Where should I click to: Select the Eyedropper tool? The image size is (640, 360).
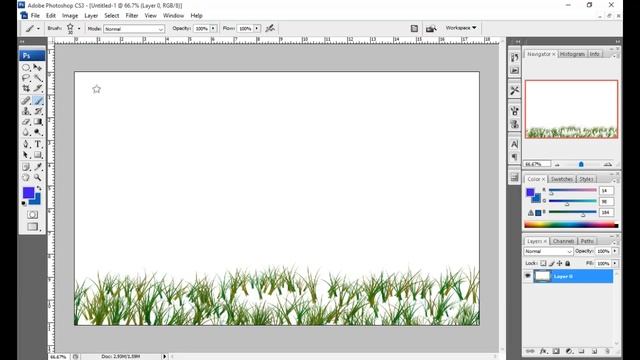[x=38, y=167]
